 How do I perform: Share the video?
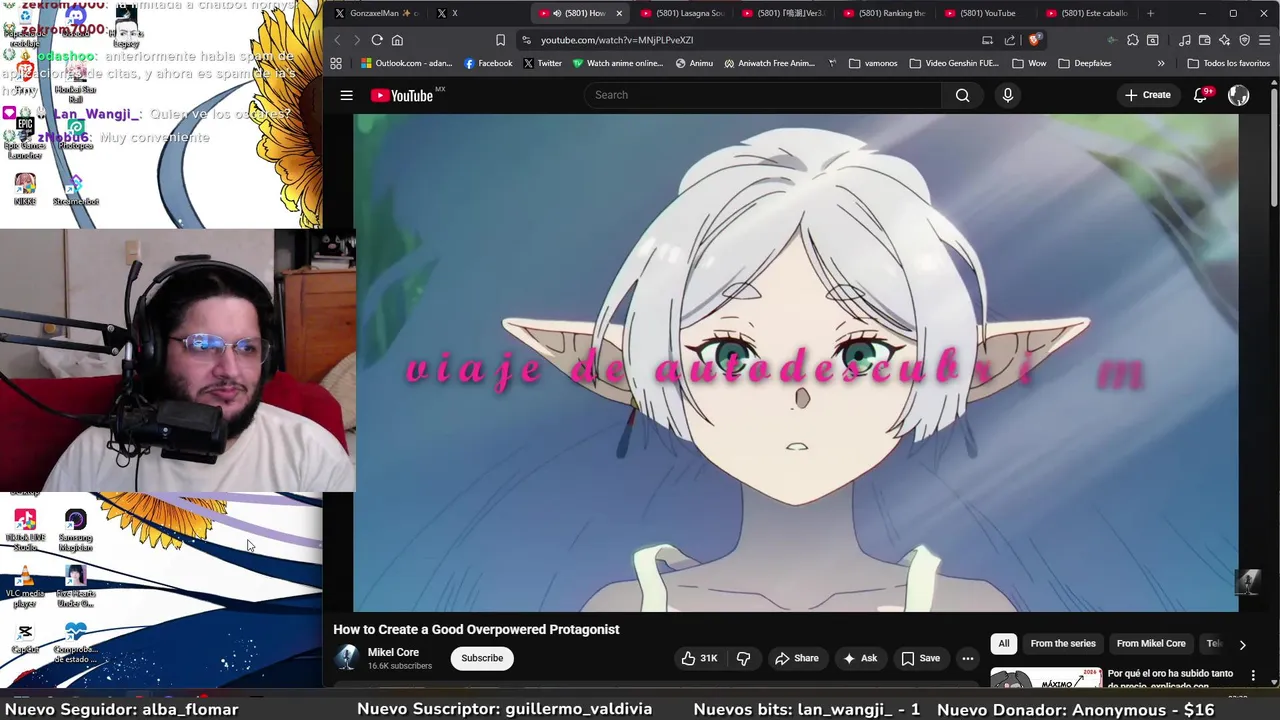(797, 658)
